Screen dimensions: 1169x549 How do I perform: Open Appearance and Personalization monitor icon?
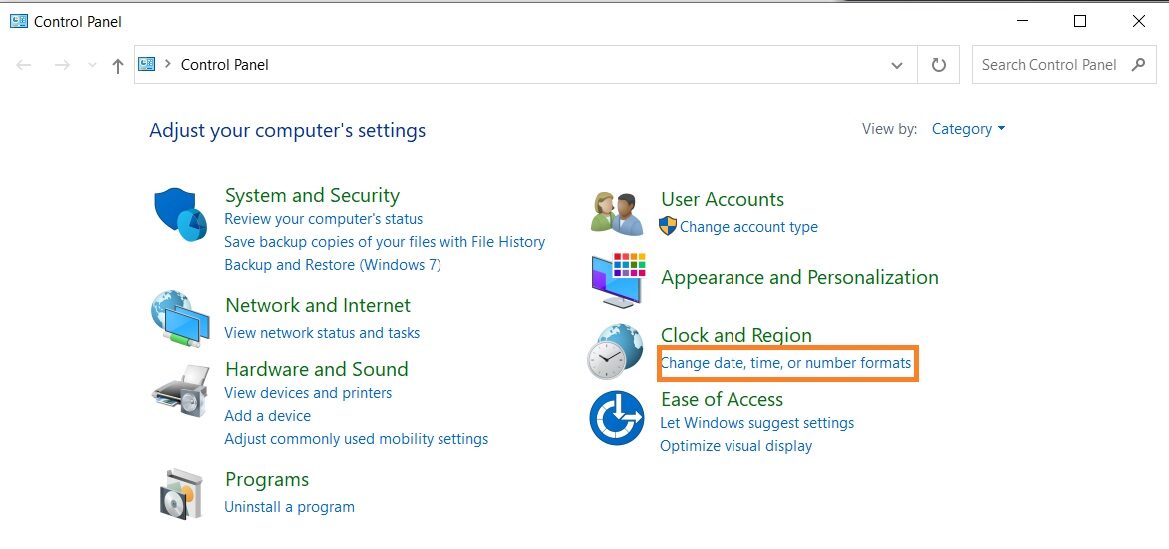(x=618, y=280)
